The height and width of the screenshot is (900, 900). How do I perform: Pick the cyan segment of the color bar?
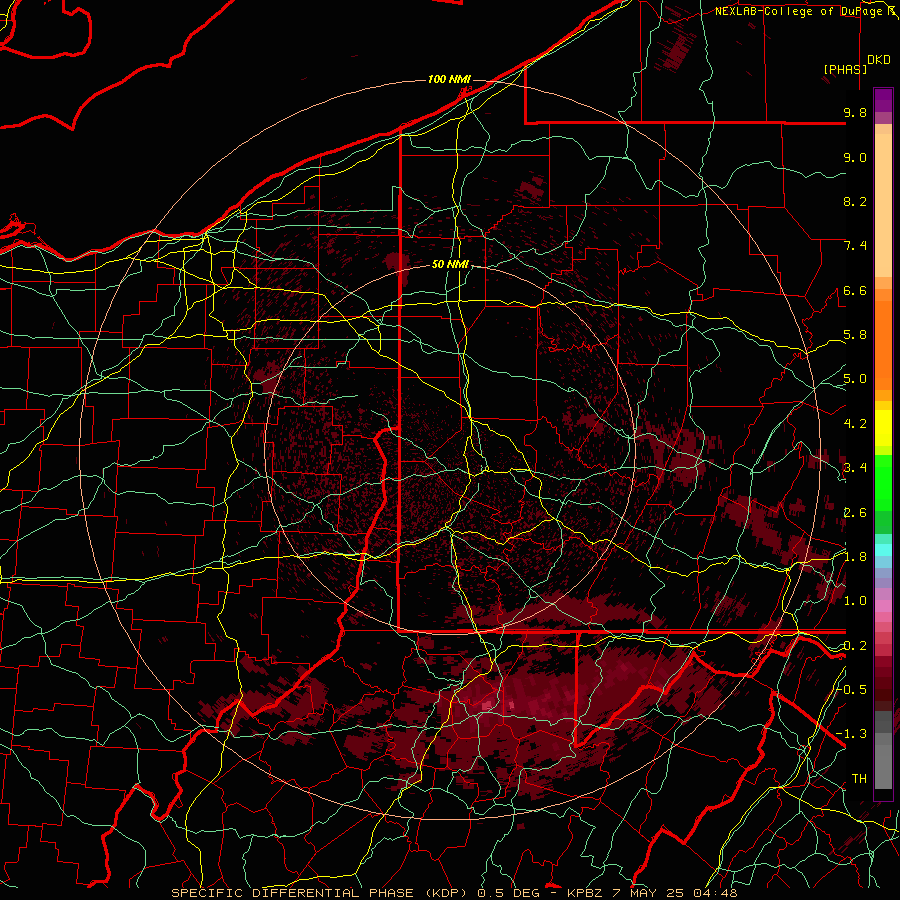pyautogui.click(x=883, y=549)
